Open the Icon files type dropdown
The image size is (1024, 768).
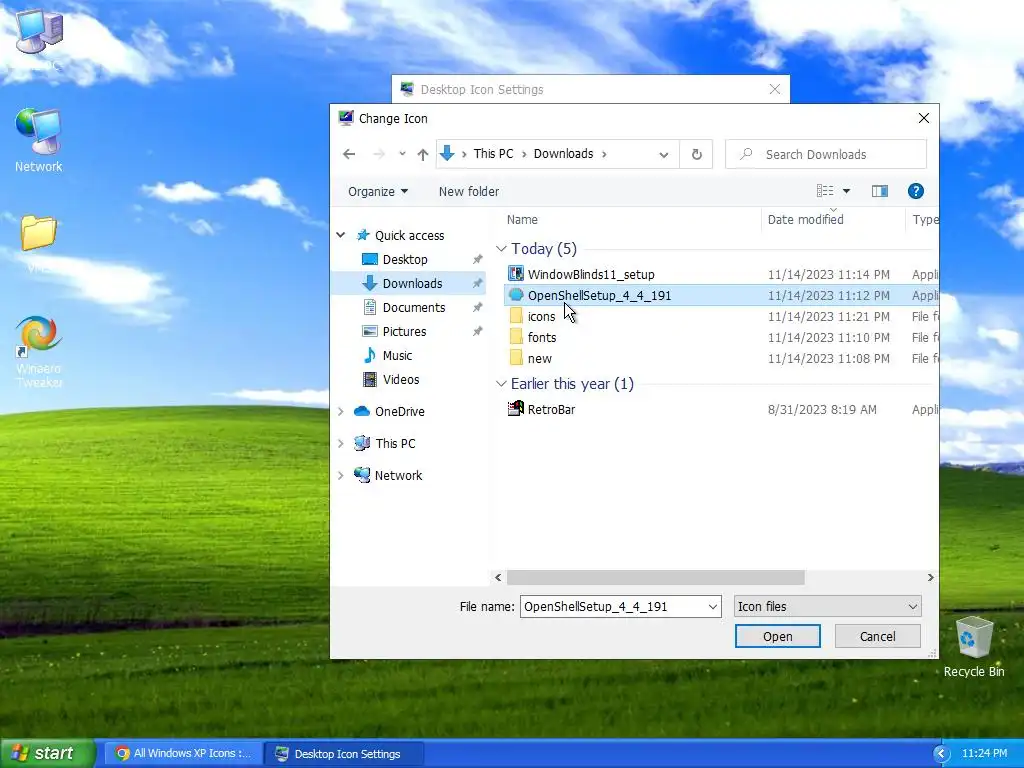tap(827, 607)
